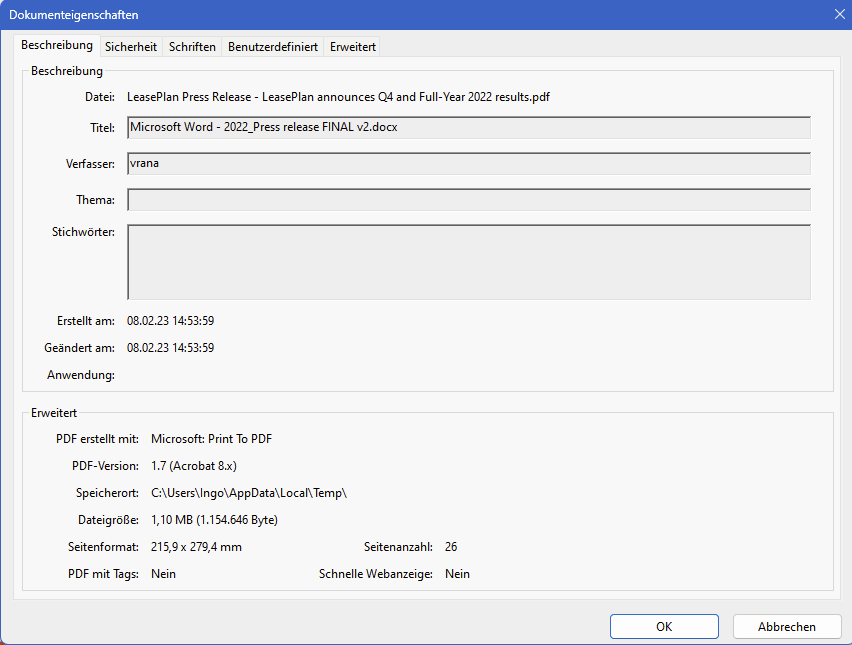Click the empty Thema input field
This screenshot has width=852, height=645.
[x=468, y=200]
